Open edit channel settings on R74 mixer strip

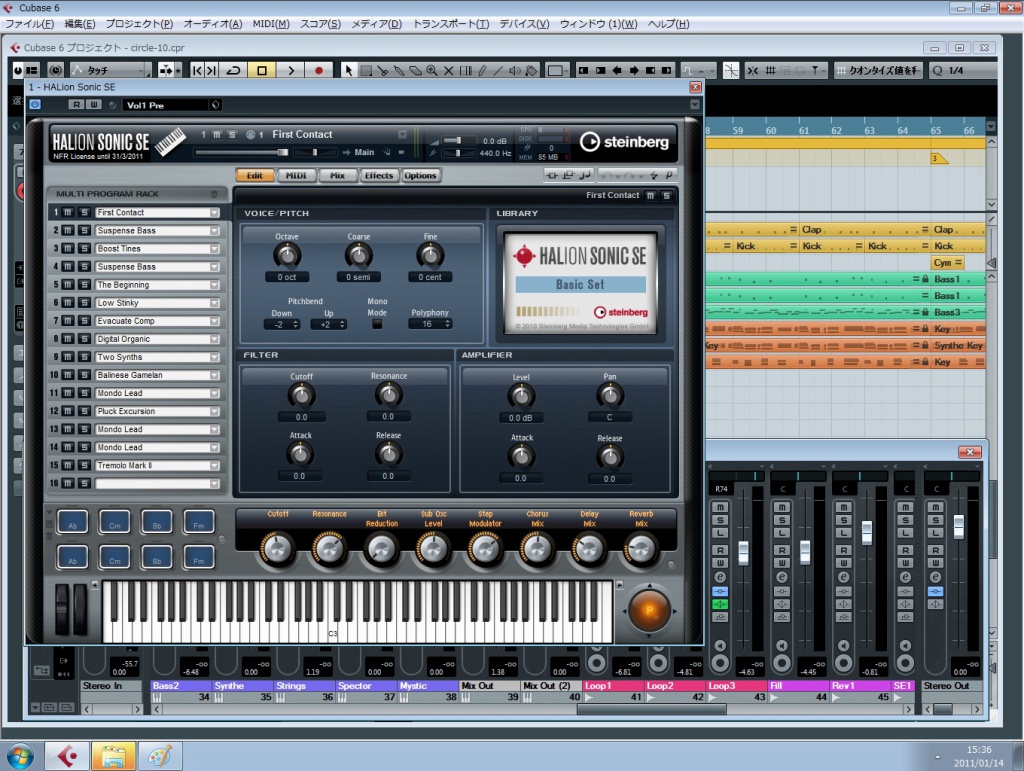point(720,577)
